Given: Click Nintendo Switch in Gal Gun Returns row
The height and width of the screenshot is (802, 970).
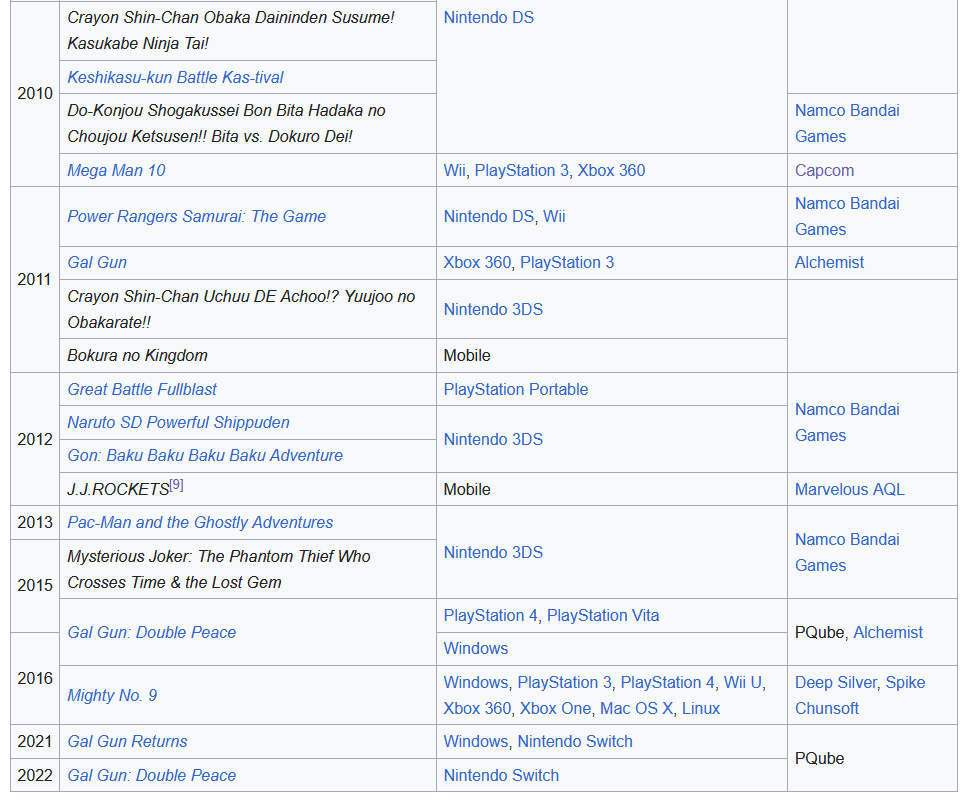Looking at the screenshot, I should (575, 741).
